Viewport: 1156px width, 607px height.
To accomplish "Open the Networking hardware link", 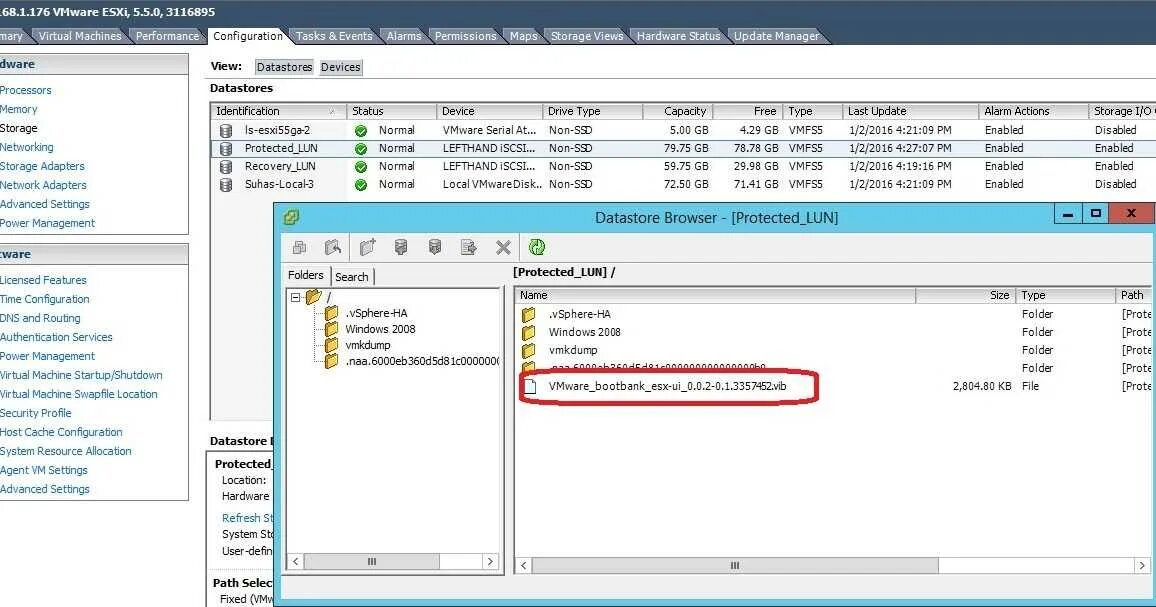I will click(27, 148).
